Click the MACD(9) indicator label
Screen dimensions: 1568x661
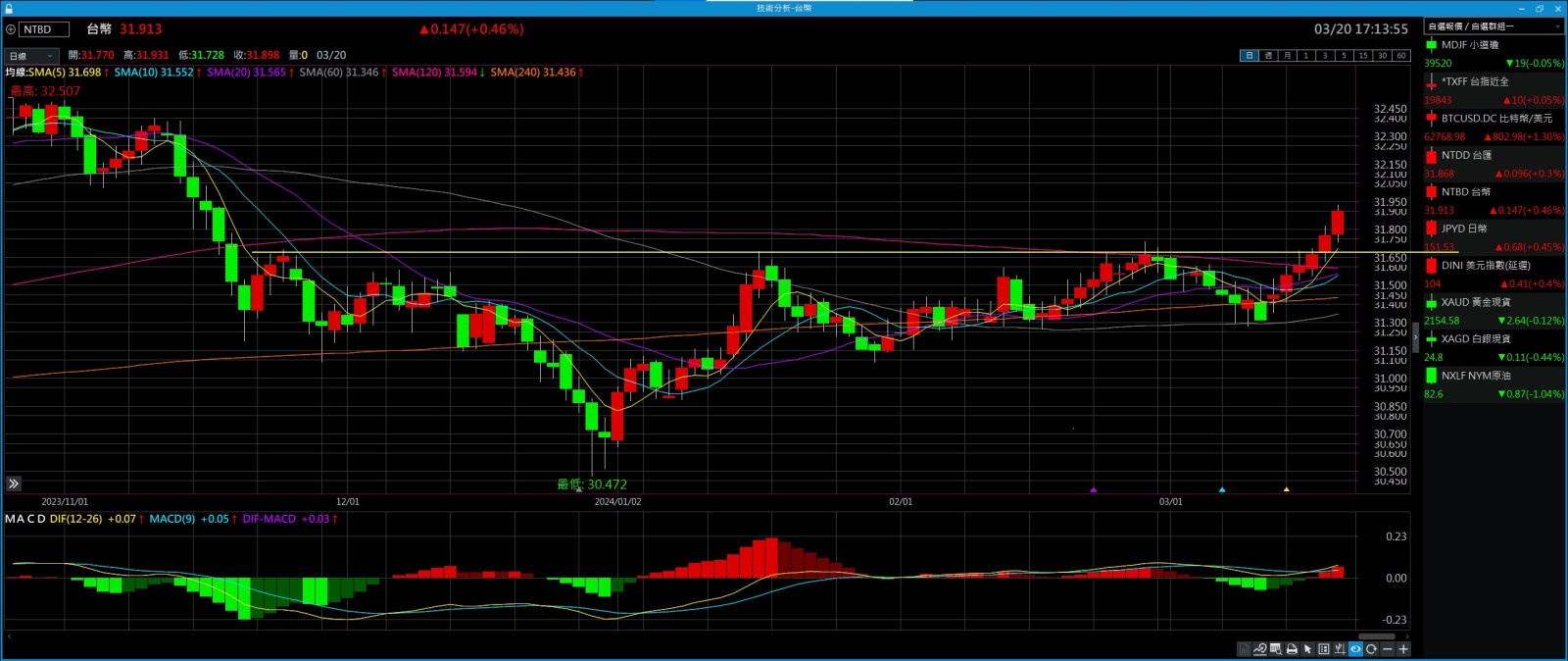172,519
